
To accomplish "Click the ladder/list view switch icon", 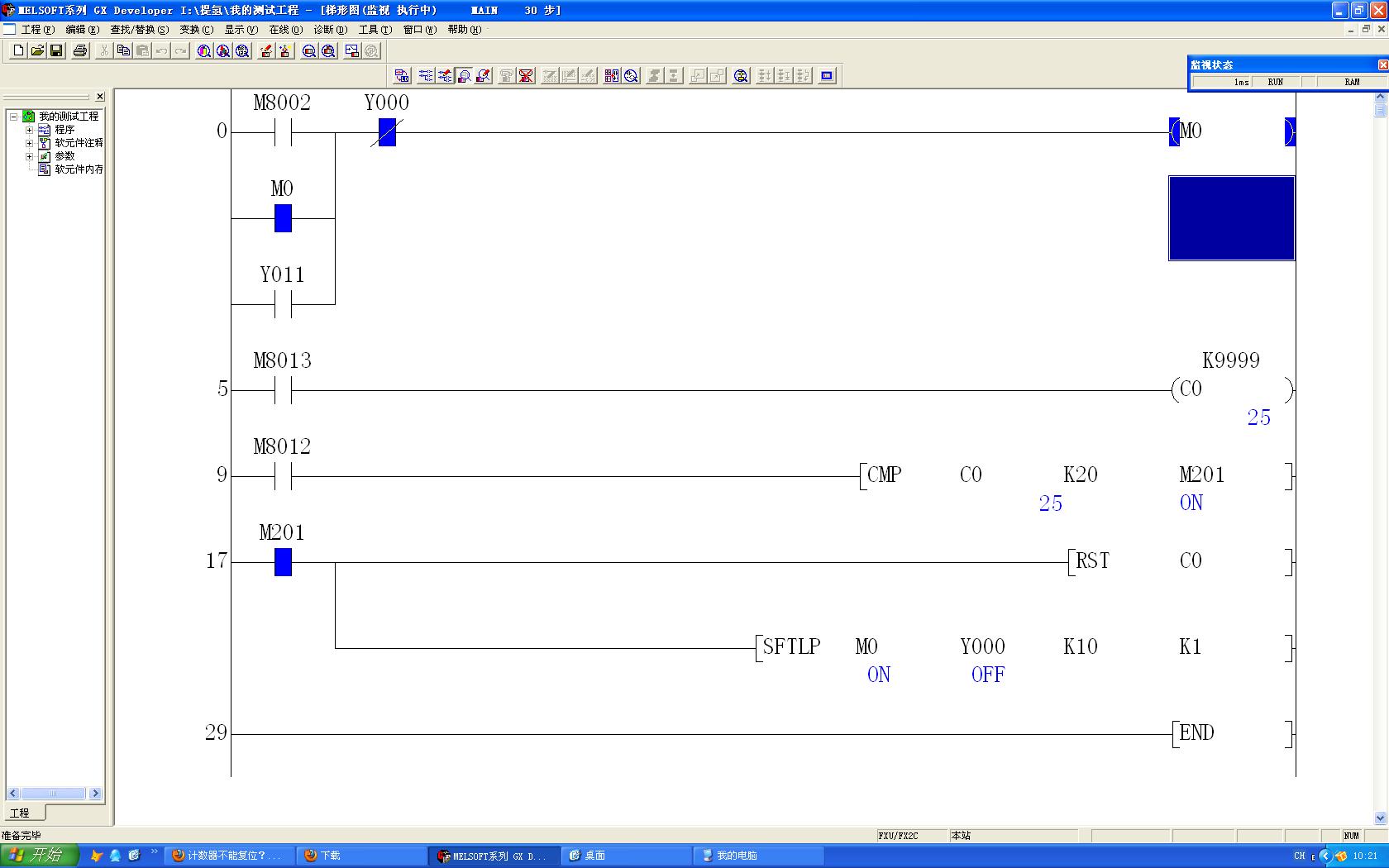I will click(402, 76).
